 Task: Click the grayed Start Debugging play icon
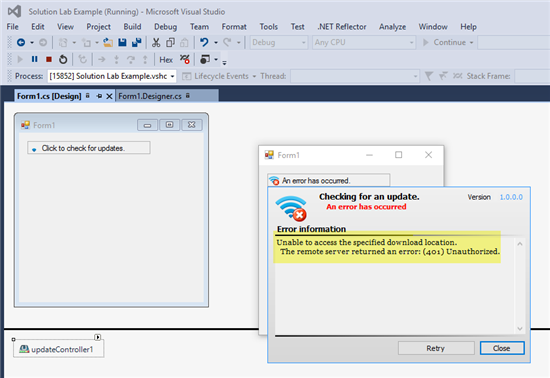20,60
